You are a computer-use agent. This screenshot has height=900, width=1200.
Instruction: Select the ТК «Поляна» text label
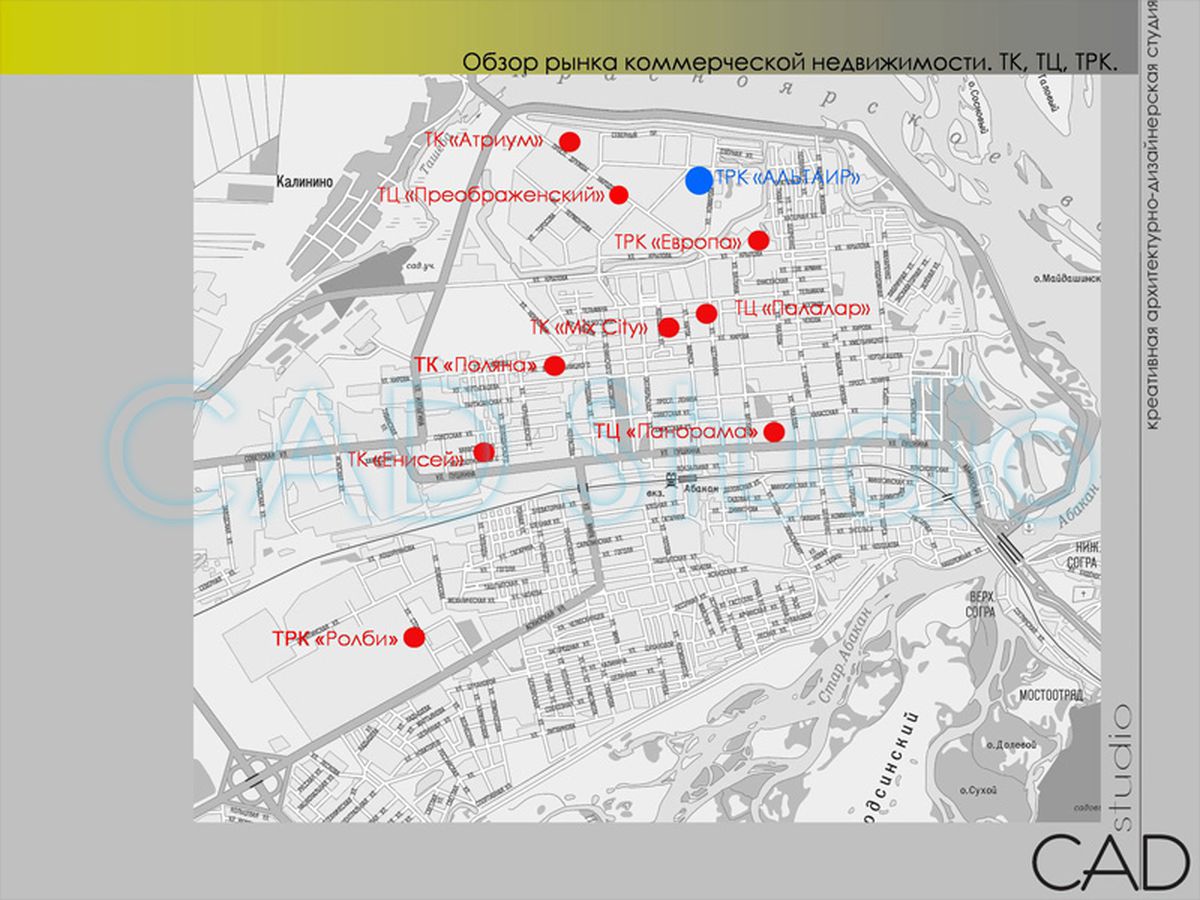tap(475, 366)
